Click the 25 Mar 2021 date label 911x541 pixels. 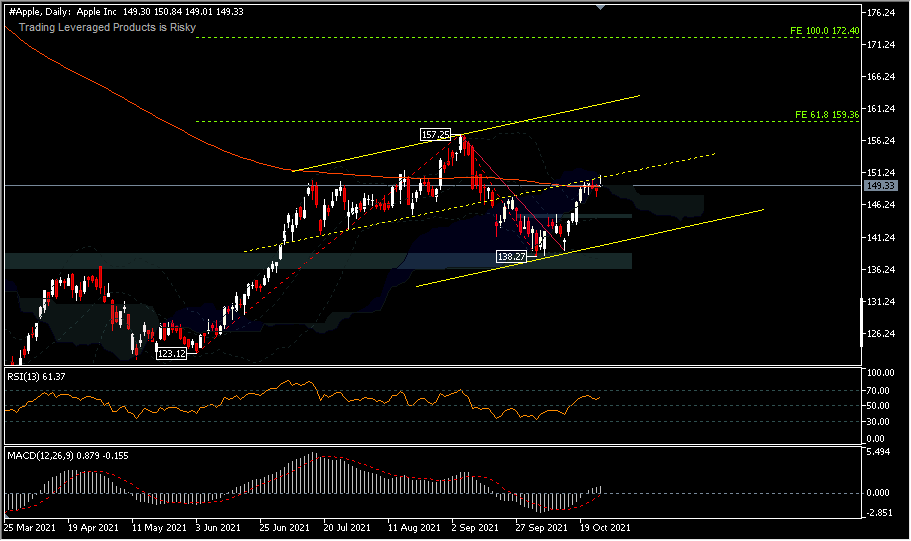(30, 528)
